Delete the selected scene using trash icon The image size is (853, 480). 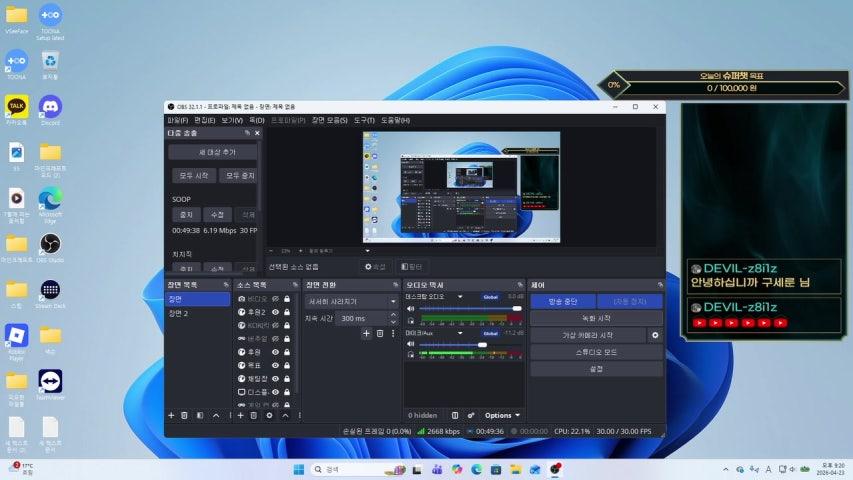(x=185, y=415)
